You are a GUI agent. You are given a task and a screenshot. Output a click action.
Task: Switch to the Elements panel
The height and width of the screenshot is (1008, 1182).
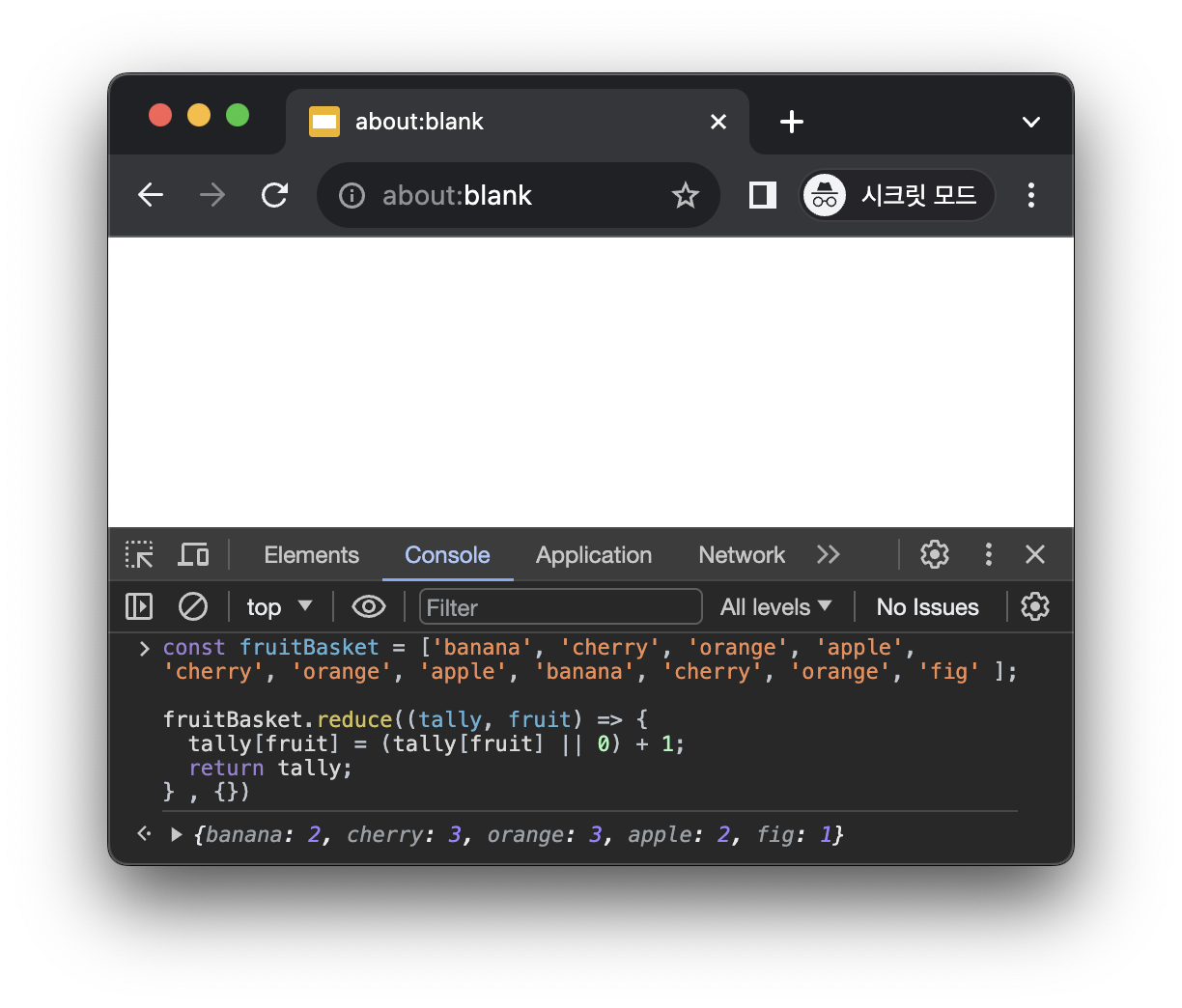pos(311,555)
